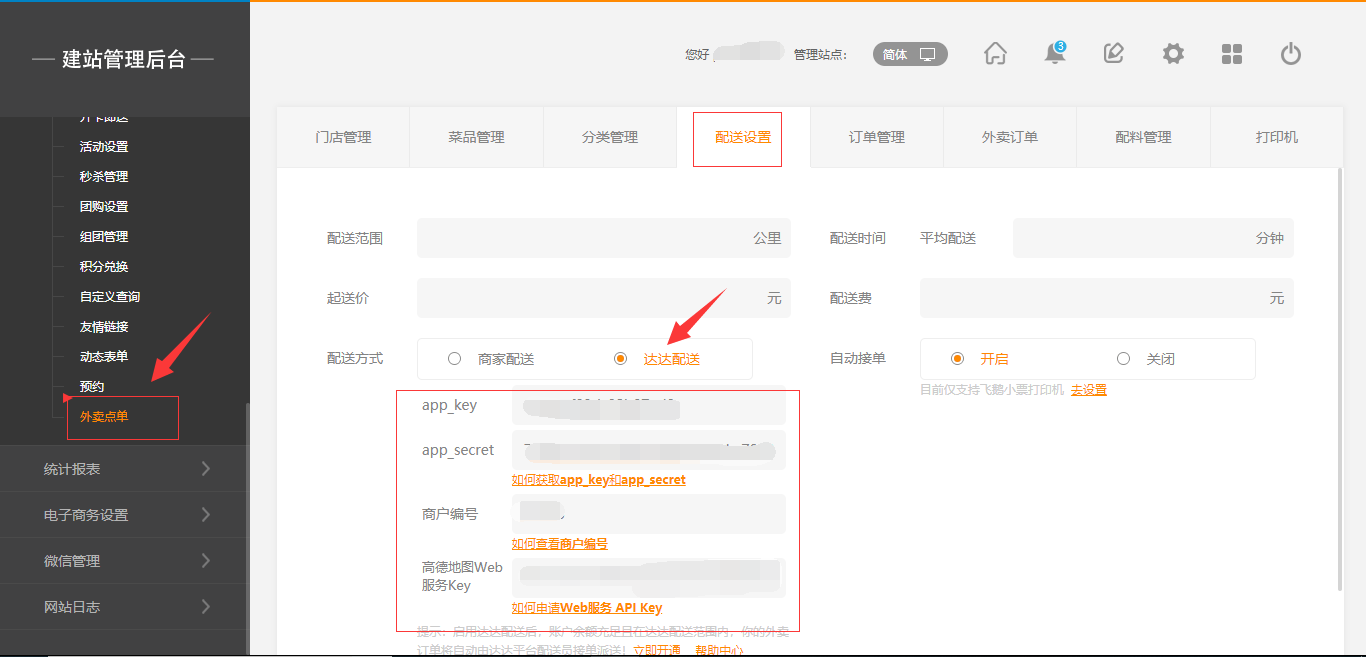Click the power logout icon
Viewport: 1366px width, 657px height.
(x=1291, y=54)
